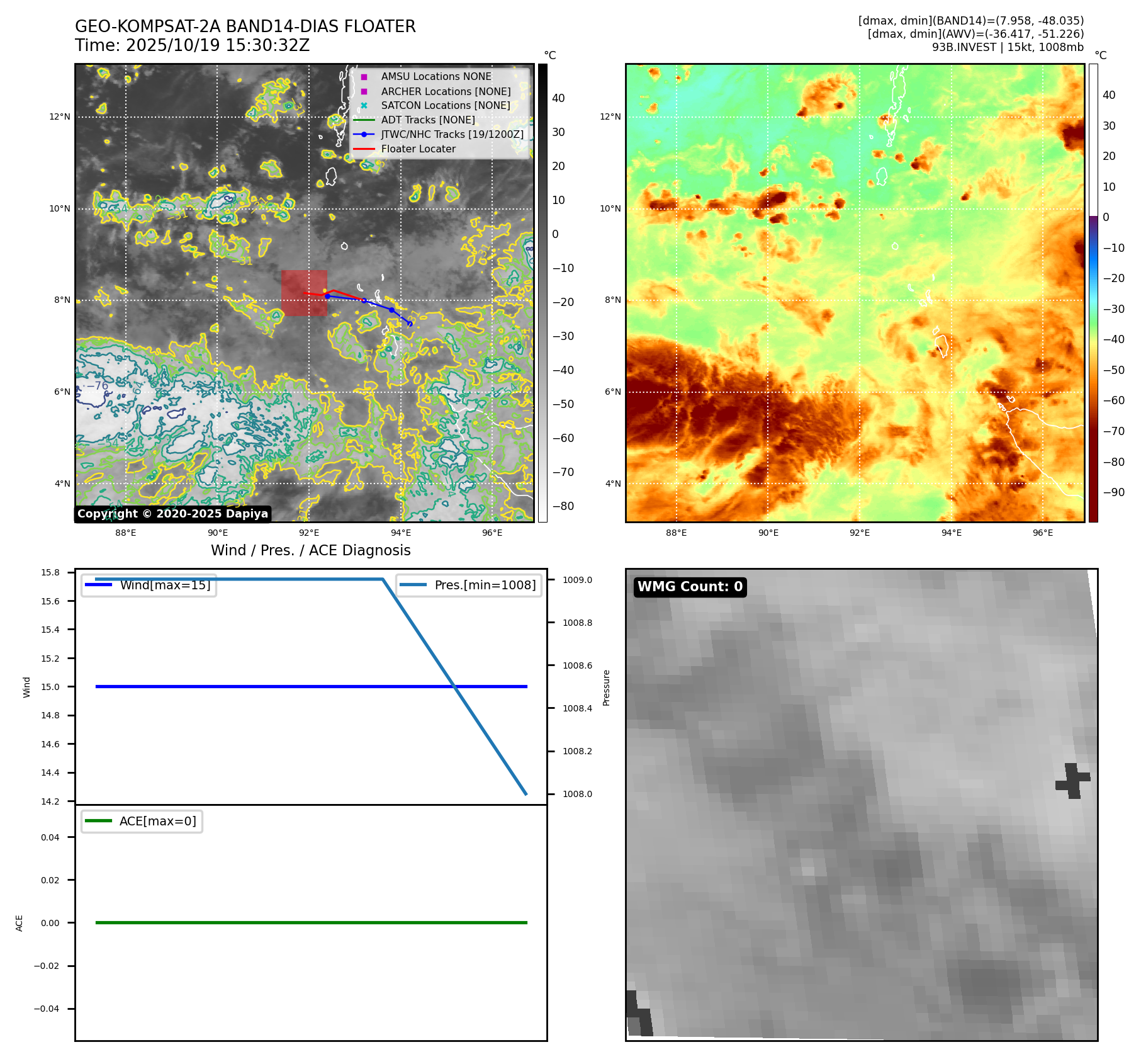Image resolution: width=1141 pixels, height=1064 pixels.
Task: Click the magenta ARCHER Locations legend marker
Action: pos(364,91)
